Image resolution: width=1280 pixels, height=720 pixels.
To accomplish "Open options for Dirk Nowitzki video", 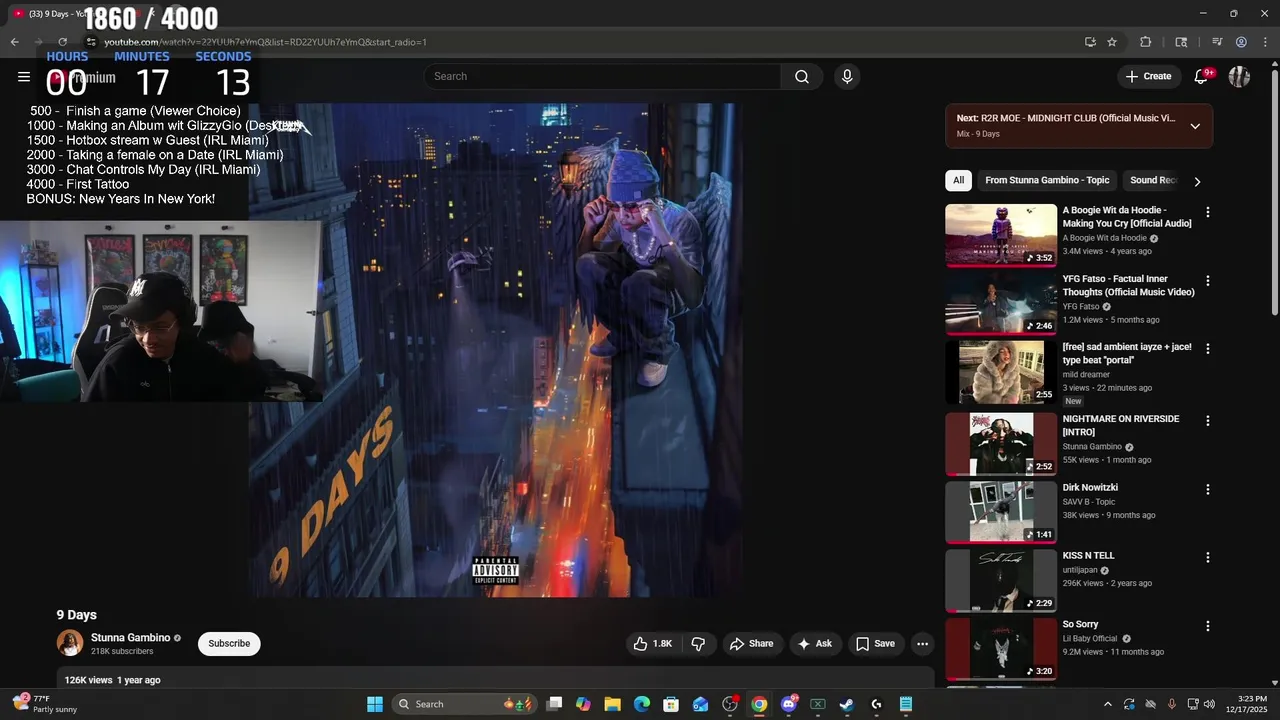I will [x=1207, y=490].
